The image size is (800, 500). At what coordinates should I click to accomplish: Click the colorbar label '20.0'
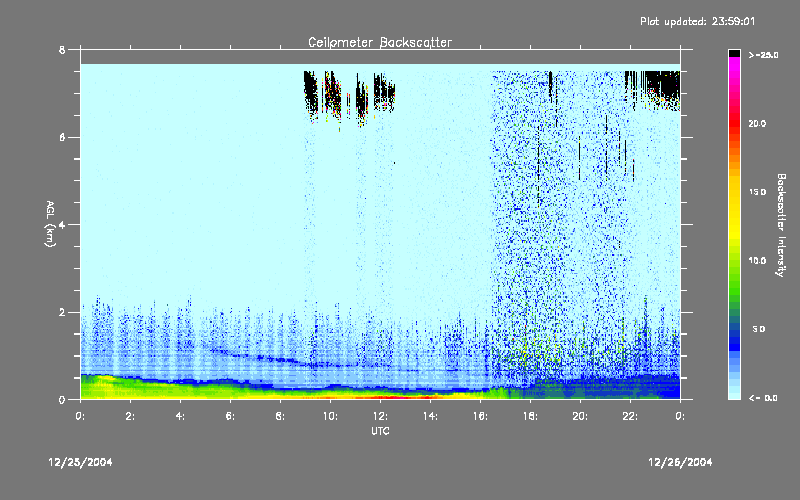(x=757, y=124)
